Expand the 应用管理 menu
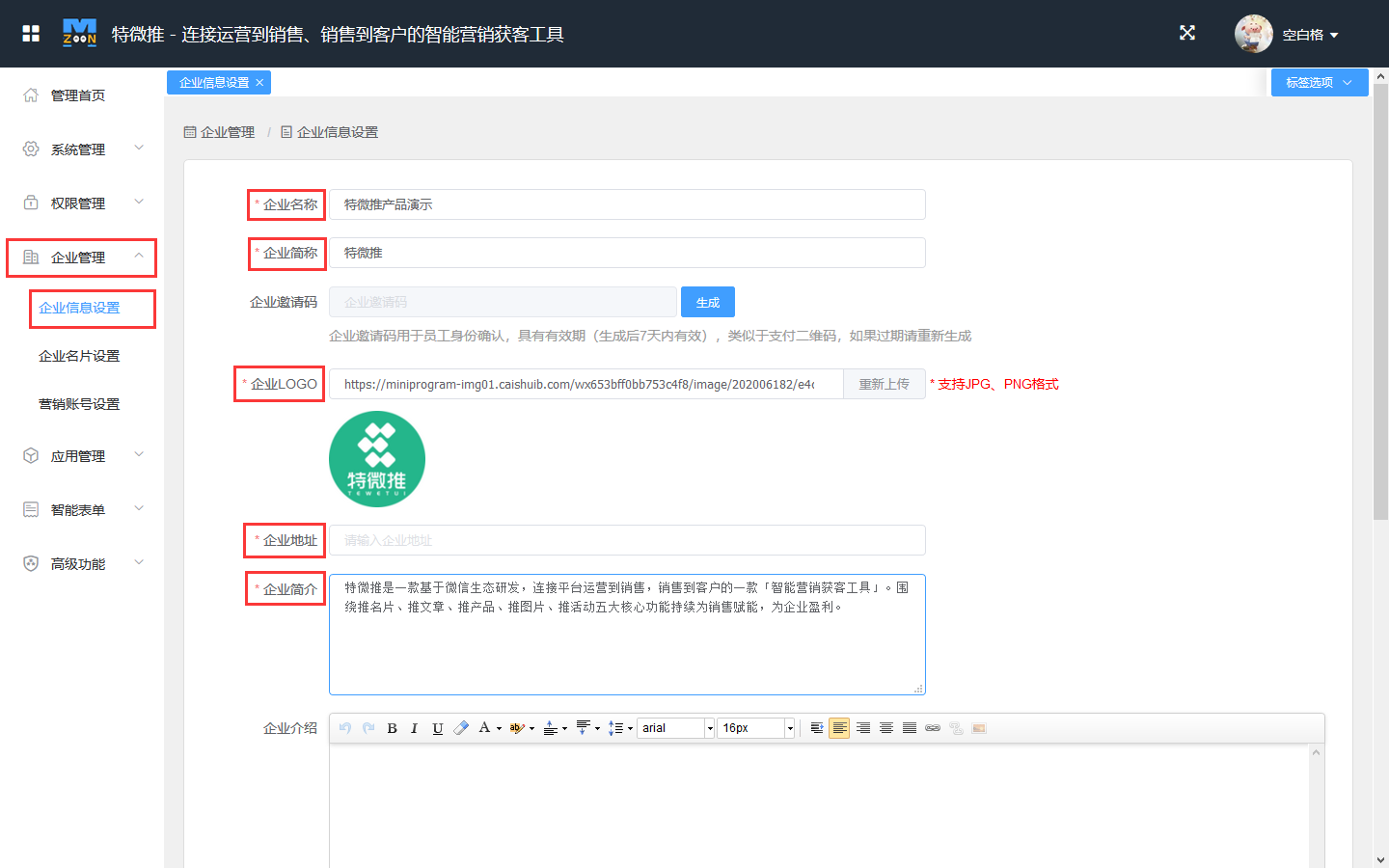Screen dimensions: 1389x868 coord(82,456)
